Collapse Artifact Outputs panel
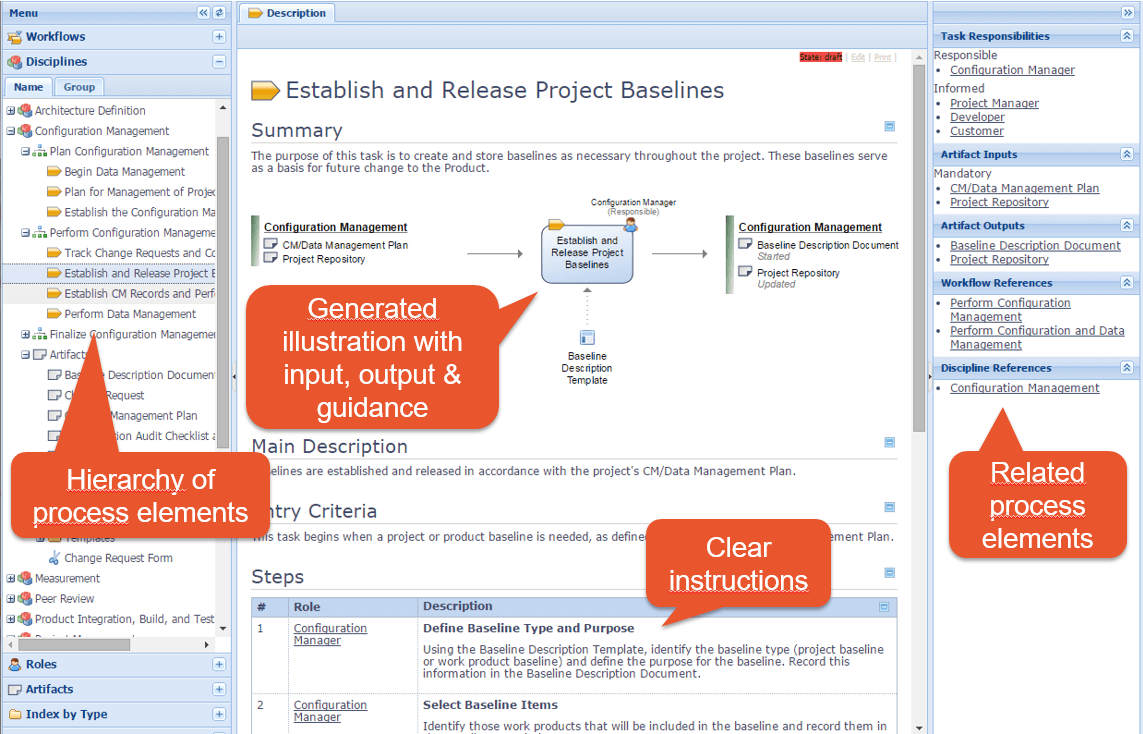 (1126, 226)
